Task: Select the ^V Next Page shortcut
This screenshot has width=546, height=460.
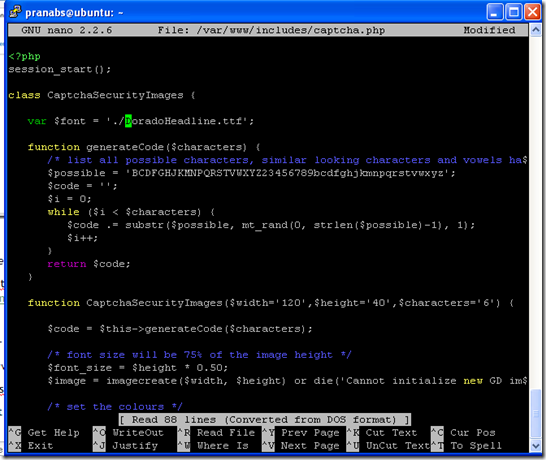Action: 301,445
